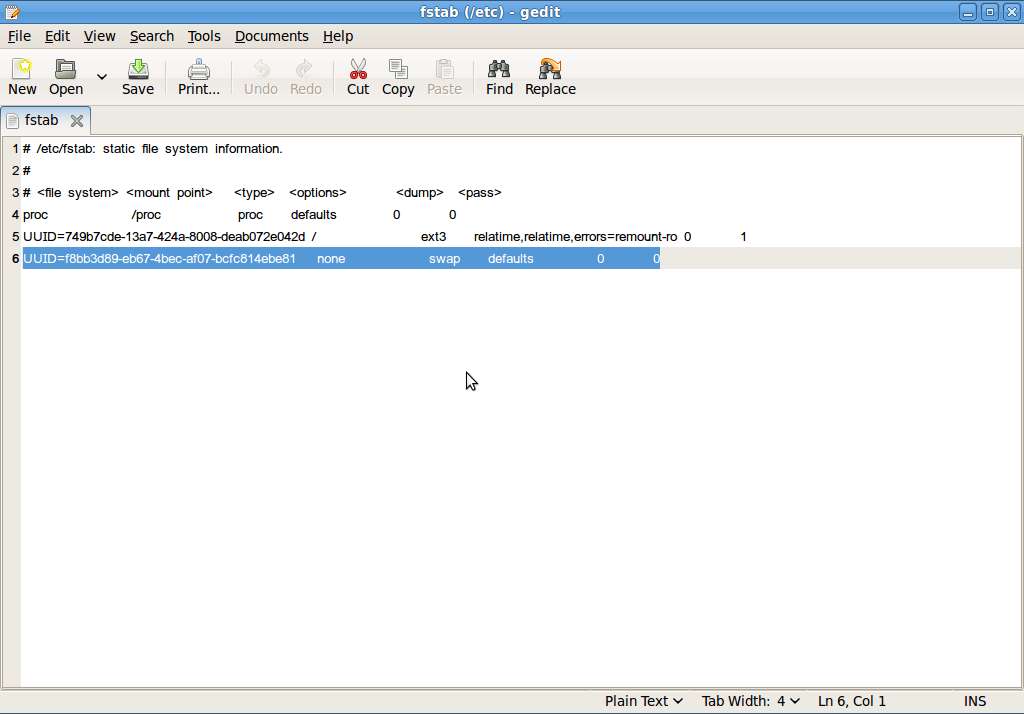Click the '<pass>' header text
This screenshot has width=1024, height=714.
(x=479, y=193)
